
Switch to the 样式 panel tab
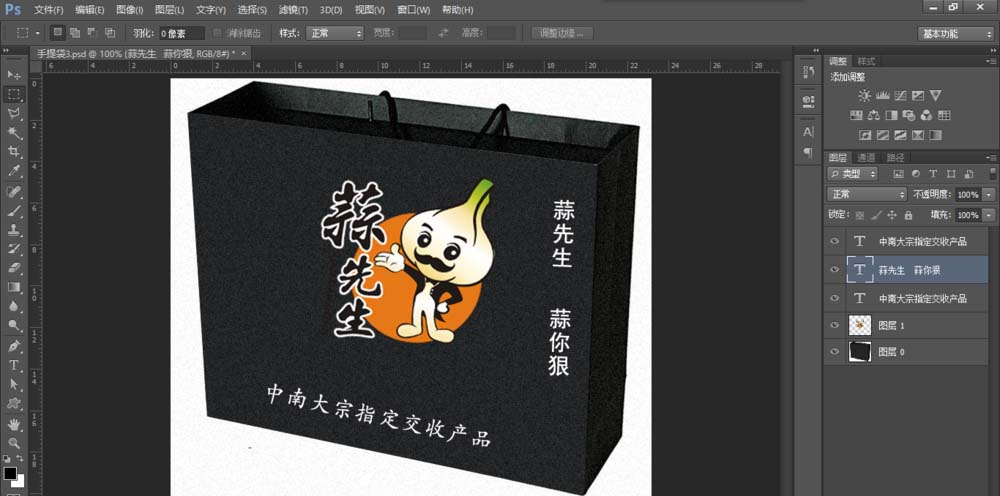(x=866, y=61)
